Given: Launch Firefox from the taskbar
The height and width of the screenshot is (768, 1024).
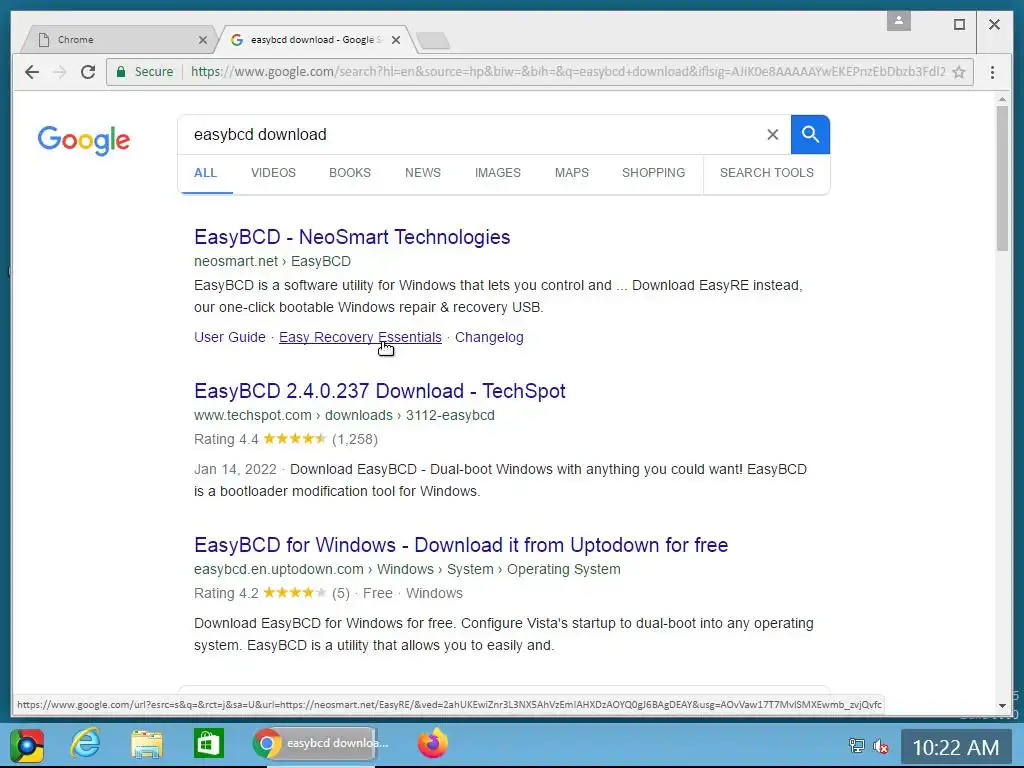Looking at the screenshot, I should [x=433, y=744].
